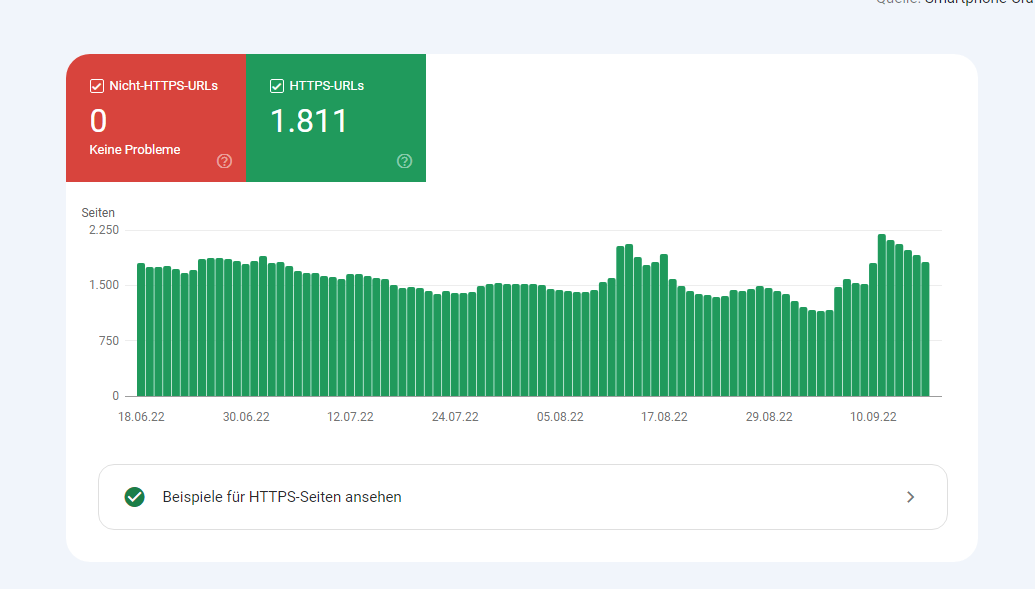Click the first bar of the chart
This screenshot has width=1035, height=589.
point(141,330)
